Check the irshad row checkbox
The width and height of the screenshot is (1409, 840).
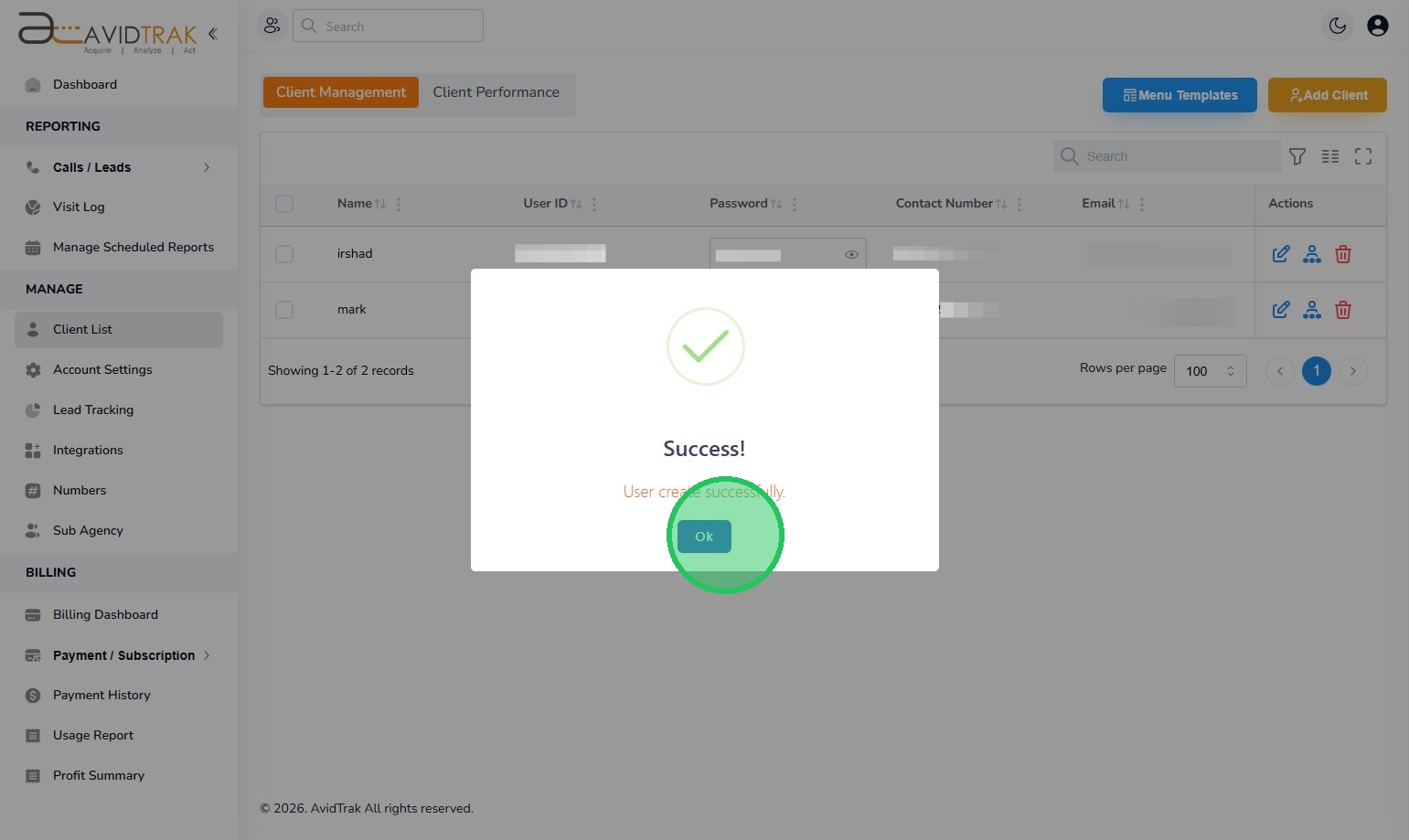tap(284, 254)
